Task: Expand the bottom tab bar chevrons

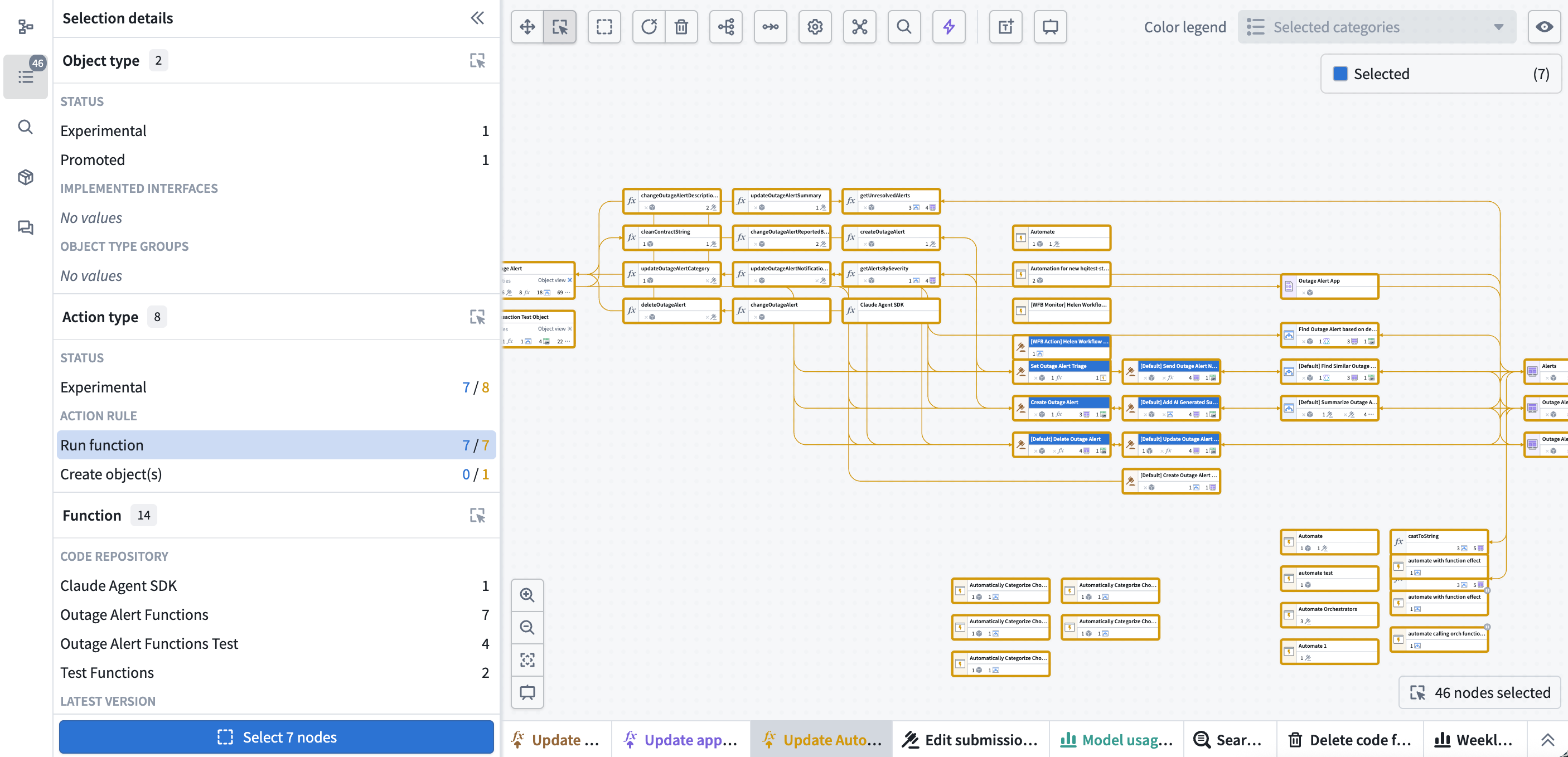Action: tap(1547, 739)
